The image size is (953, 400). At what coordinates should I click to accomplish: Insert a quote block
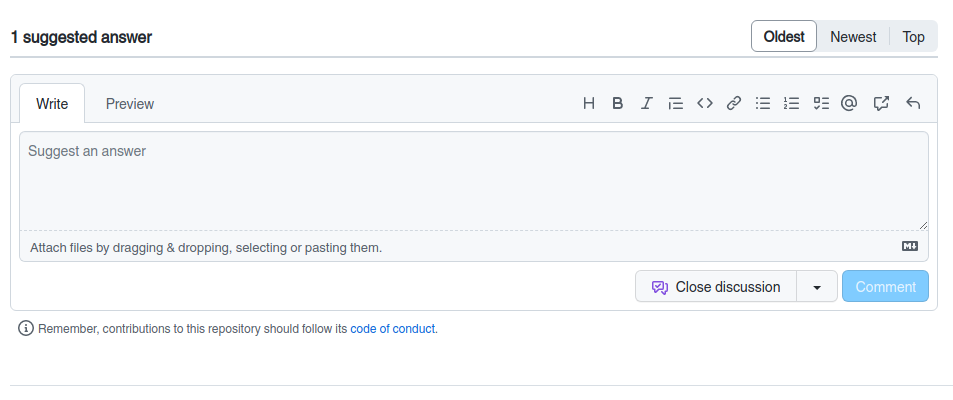[676, 103]
